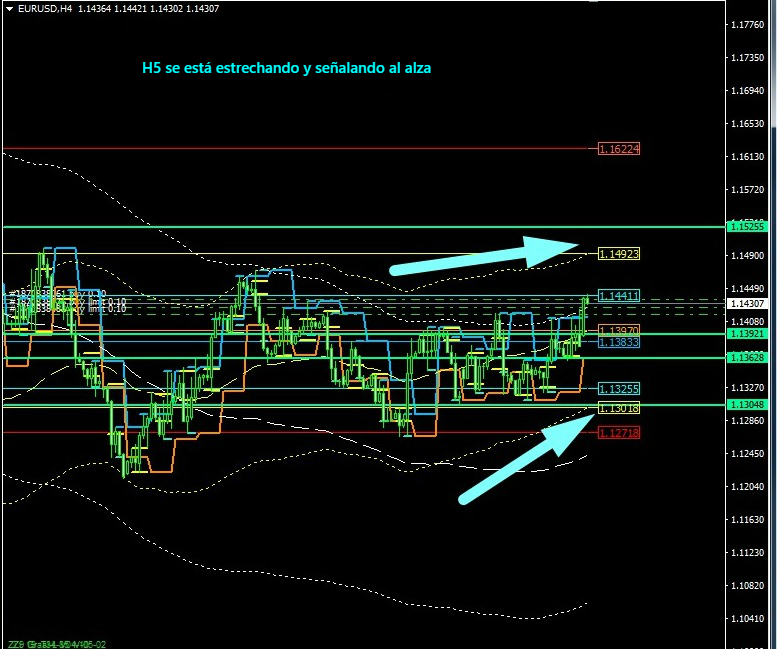Click the yellow 1.13018 level label

point(619,408)
